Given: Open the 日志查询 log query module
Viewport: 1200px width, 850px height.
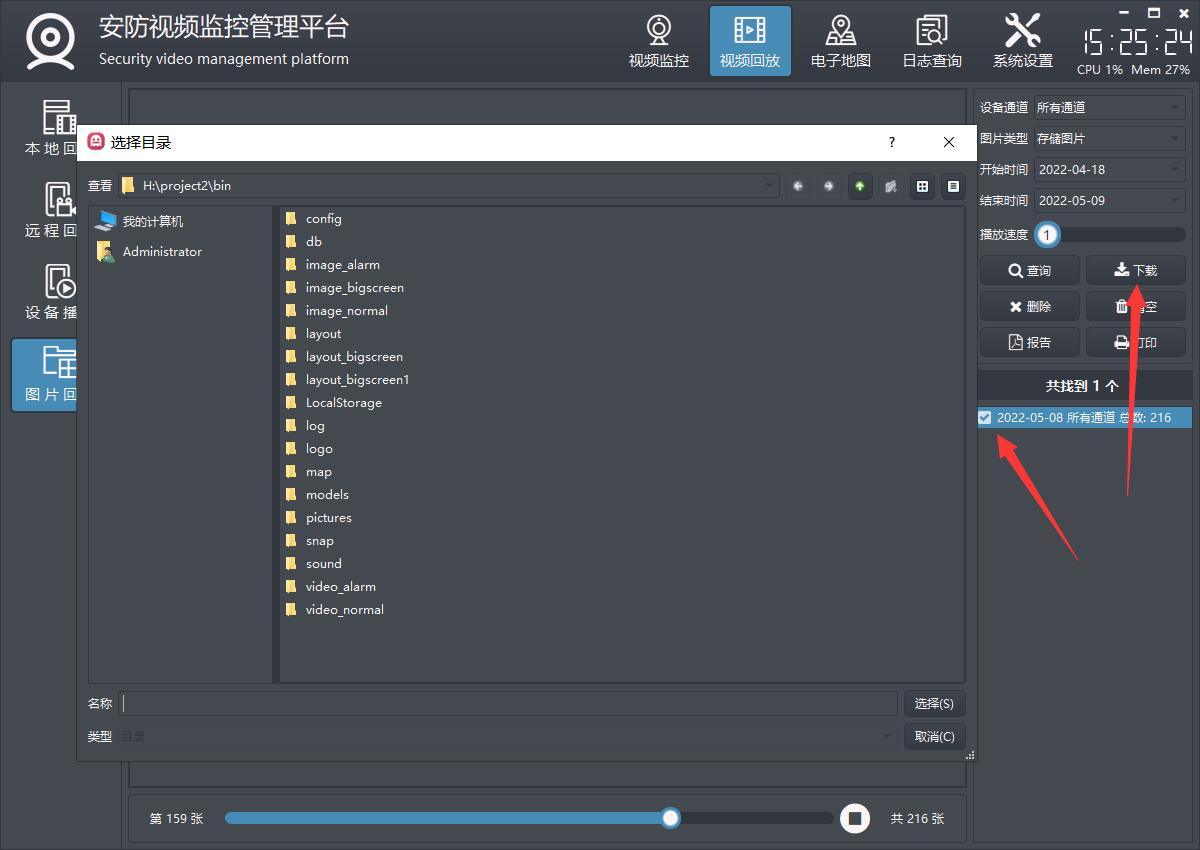Looking at the screenshot, I should tap(931, 41).
